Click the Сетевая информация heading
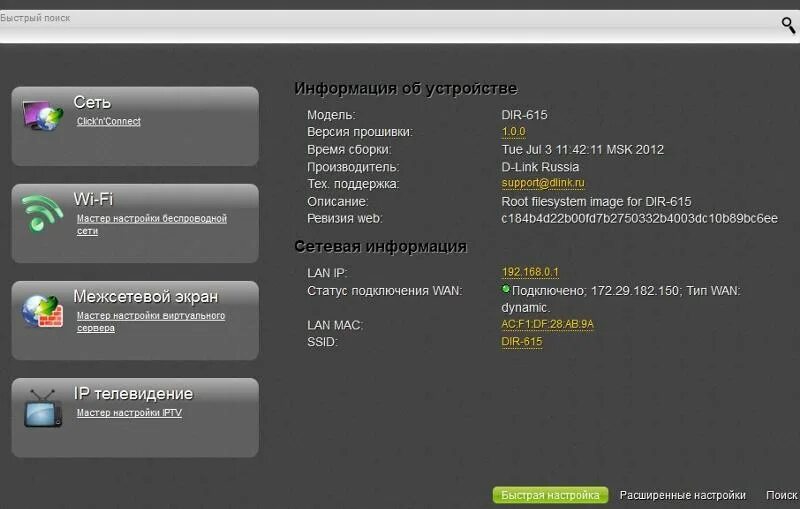 pos(381,246)
